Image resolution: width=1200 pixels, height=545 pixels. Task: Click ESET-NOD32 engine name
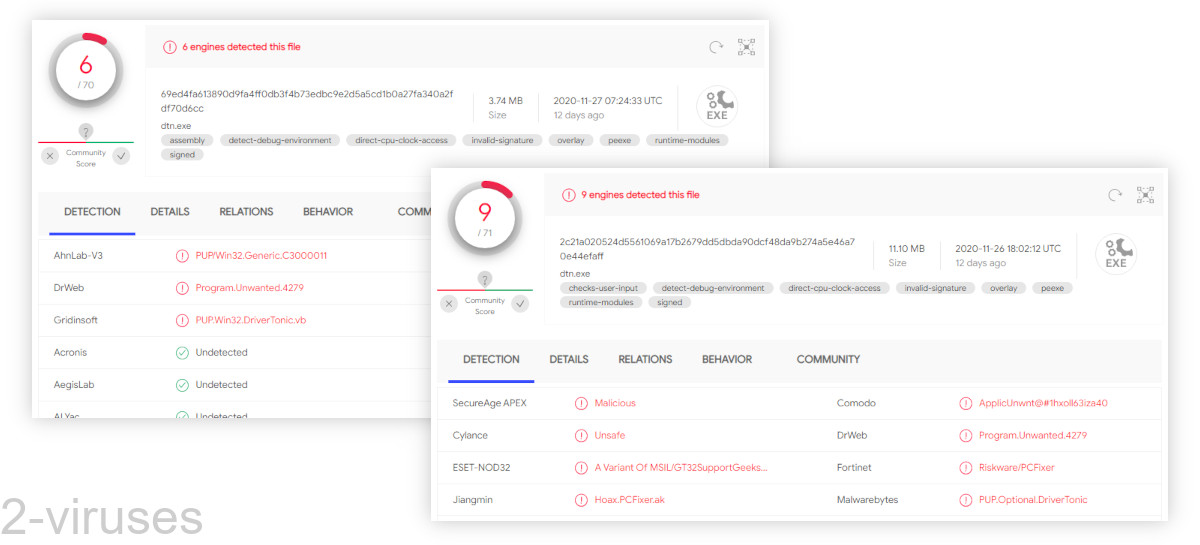click(x=482, y=468)
